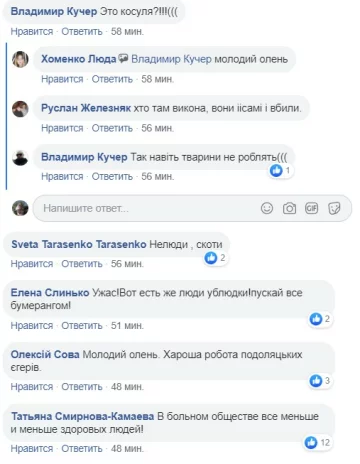This screenshot has width=360, height=464.
Task: Open Руслан Железняк's avatar picture
Action: 20,109
